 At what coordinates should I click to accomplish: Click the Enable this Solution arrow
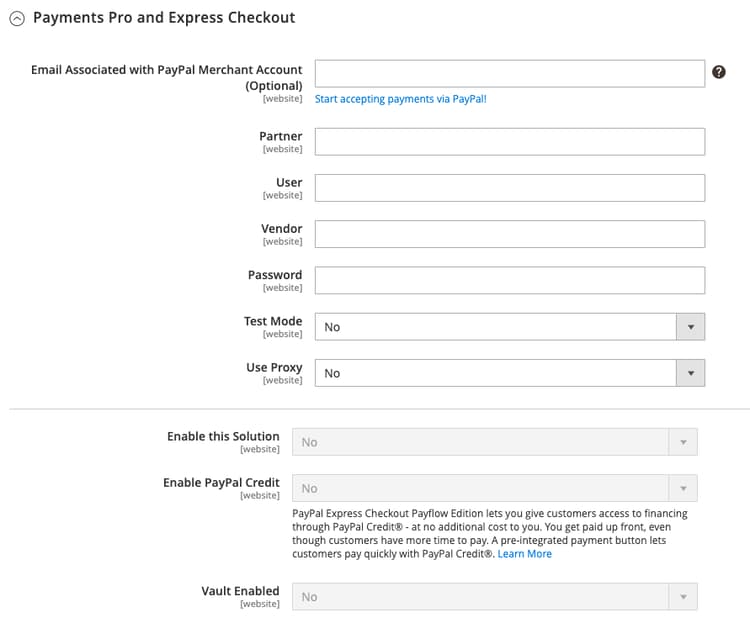pos(683,442)
